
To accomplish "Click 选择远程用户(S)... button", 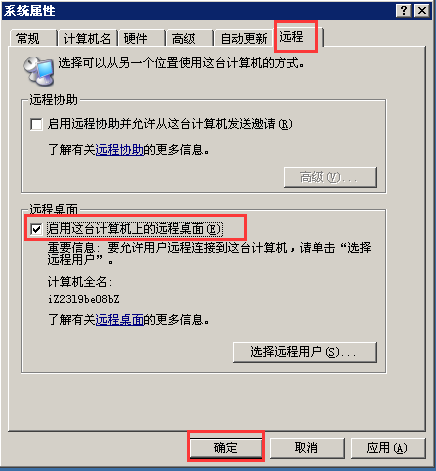I will [x=305, y=352].
